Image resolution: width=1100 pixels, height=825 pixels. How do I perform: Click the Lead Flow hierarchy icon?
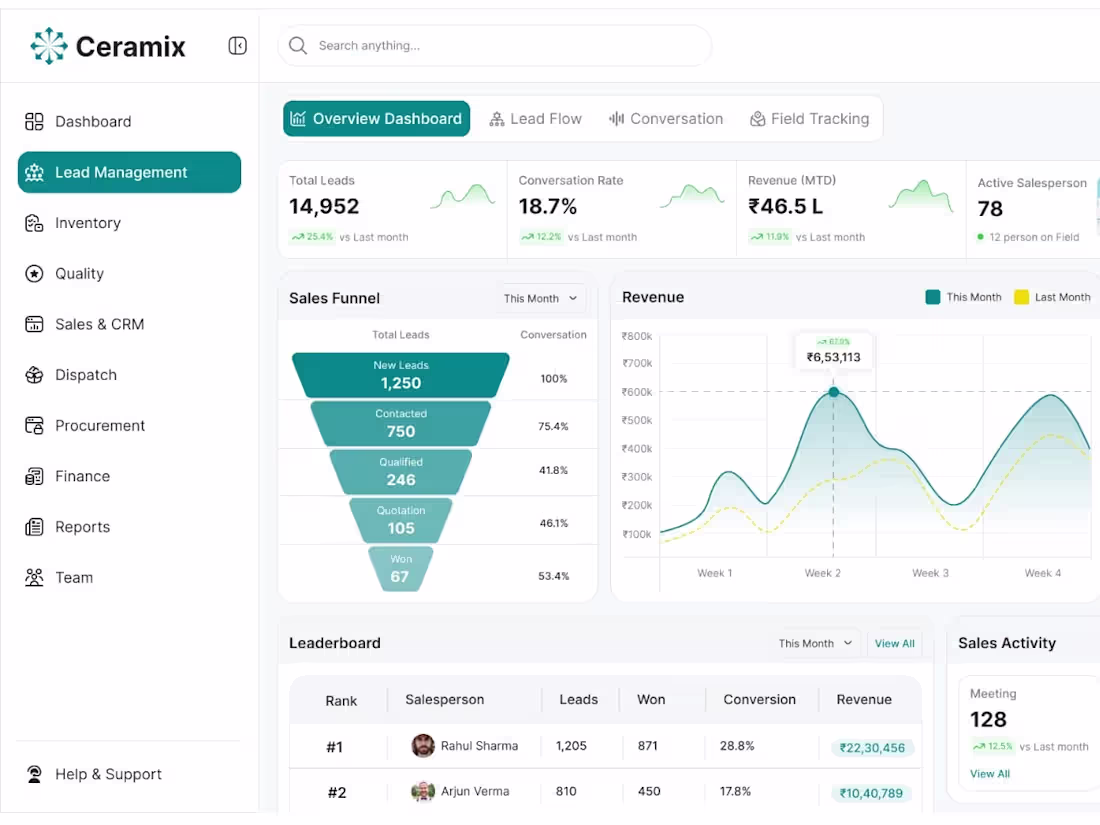click(x=497, y=119)
